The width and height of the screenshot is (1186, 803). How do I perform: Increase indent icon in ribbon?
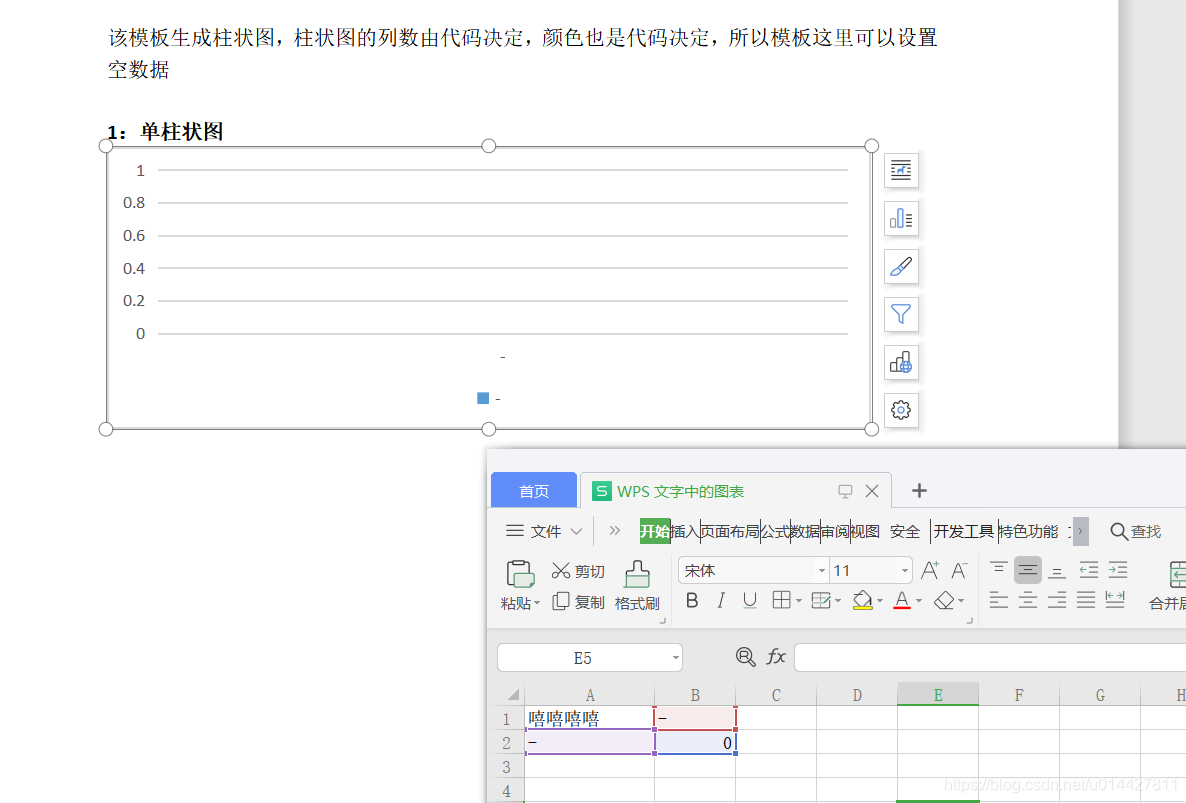click(1118, 569)
